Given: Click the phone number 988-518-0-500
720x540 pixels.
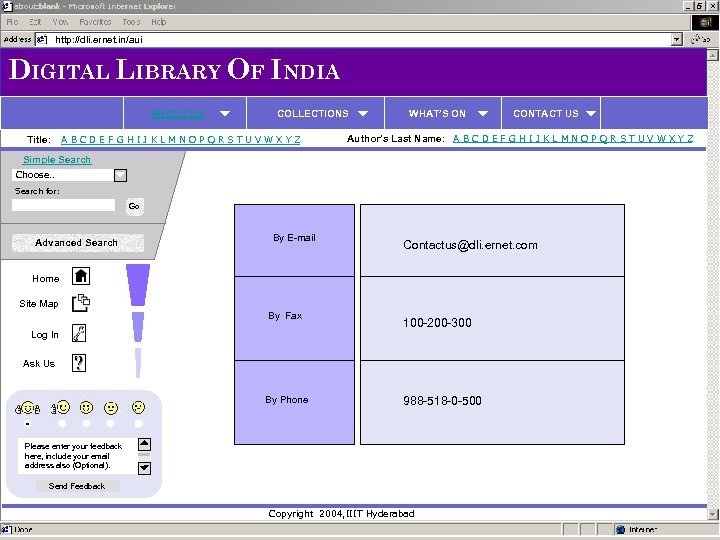Looking at the screenshot, I should pyautogui.click(x=442, y=401).
